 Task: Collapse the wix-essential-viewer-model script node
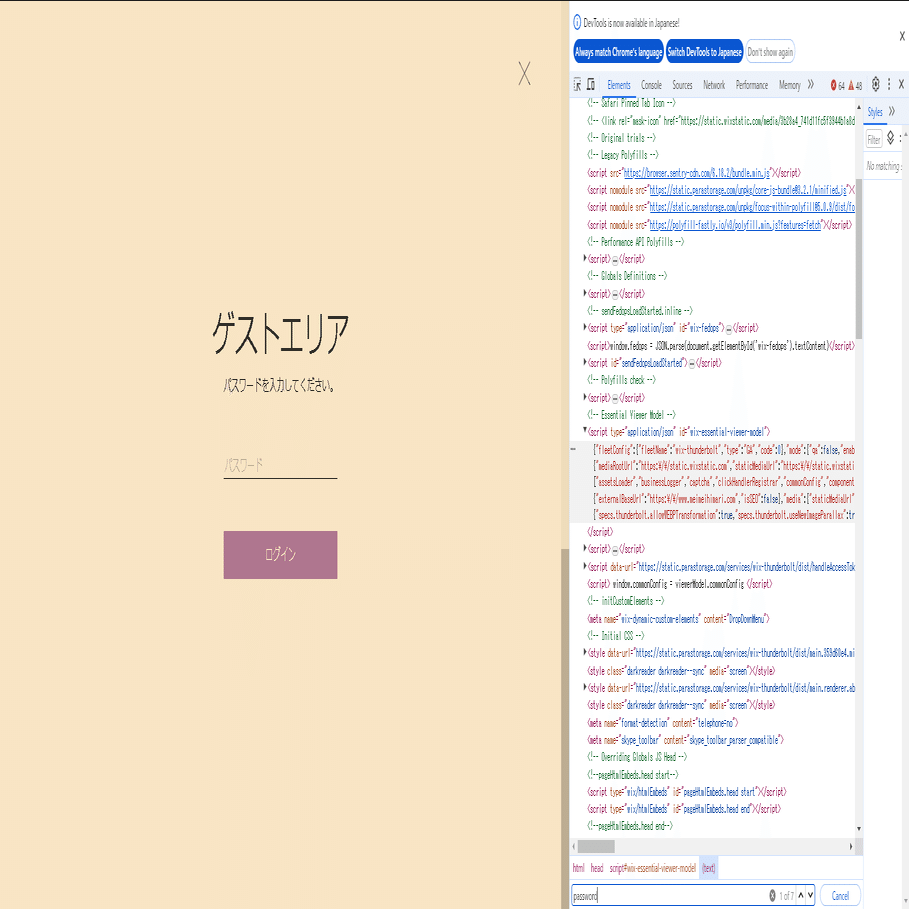point(585,430)
